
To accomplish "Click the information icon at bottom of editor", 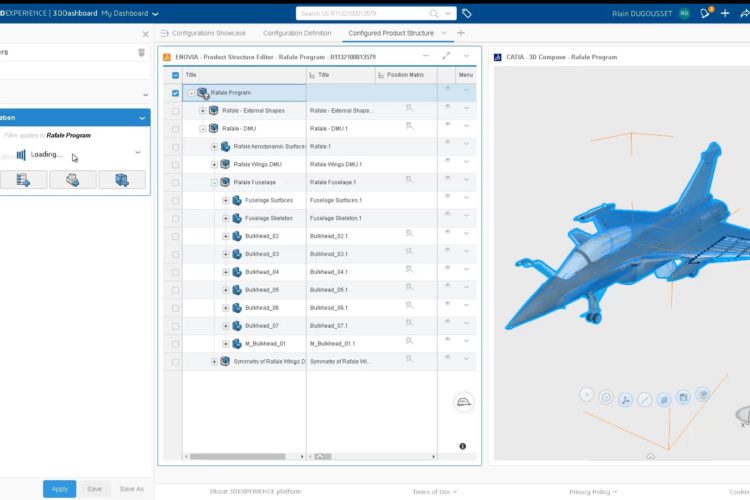I will [463, 446].
